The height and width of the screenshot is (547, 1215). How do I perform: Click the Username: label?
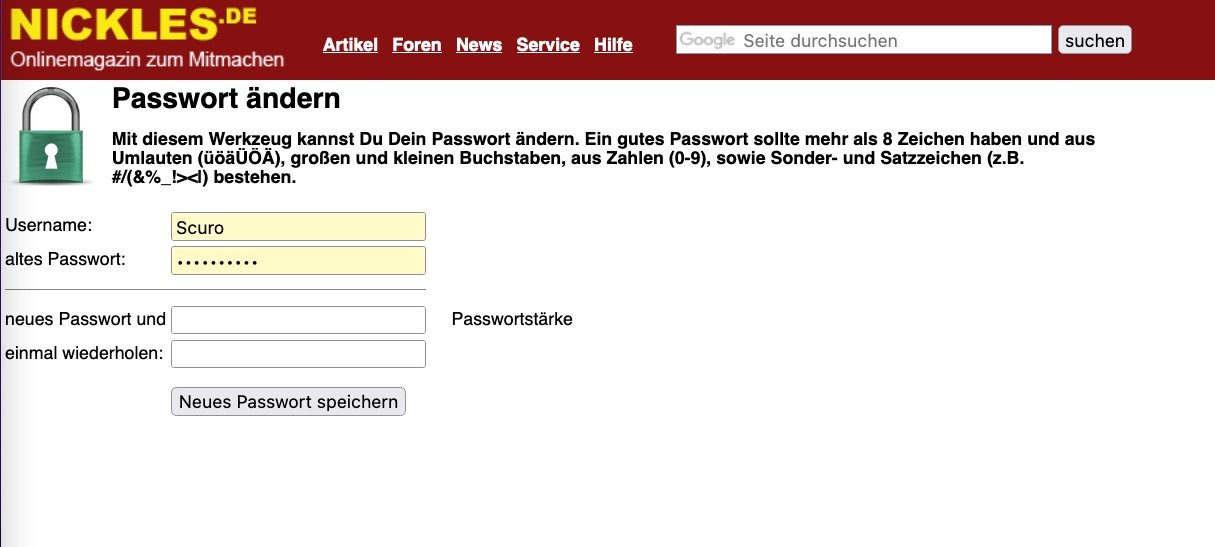[x=48, y=225]
